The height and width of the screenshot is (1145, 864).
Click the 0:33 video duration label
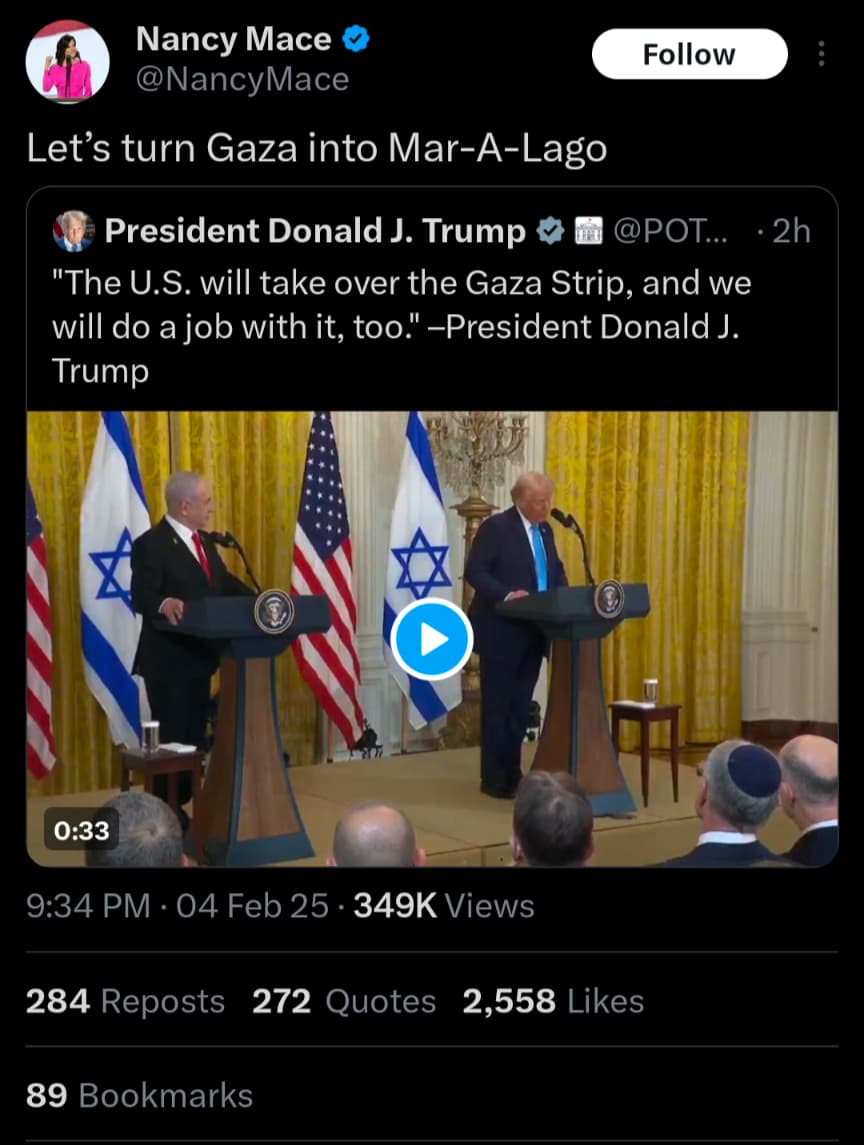pyautogui.click(x=82, y=830)
